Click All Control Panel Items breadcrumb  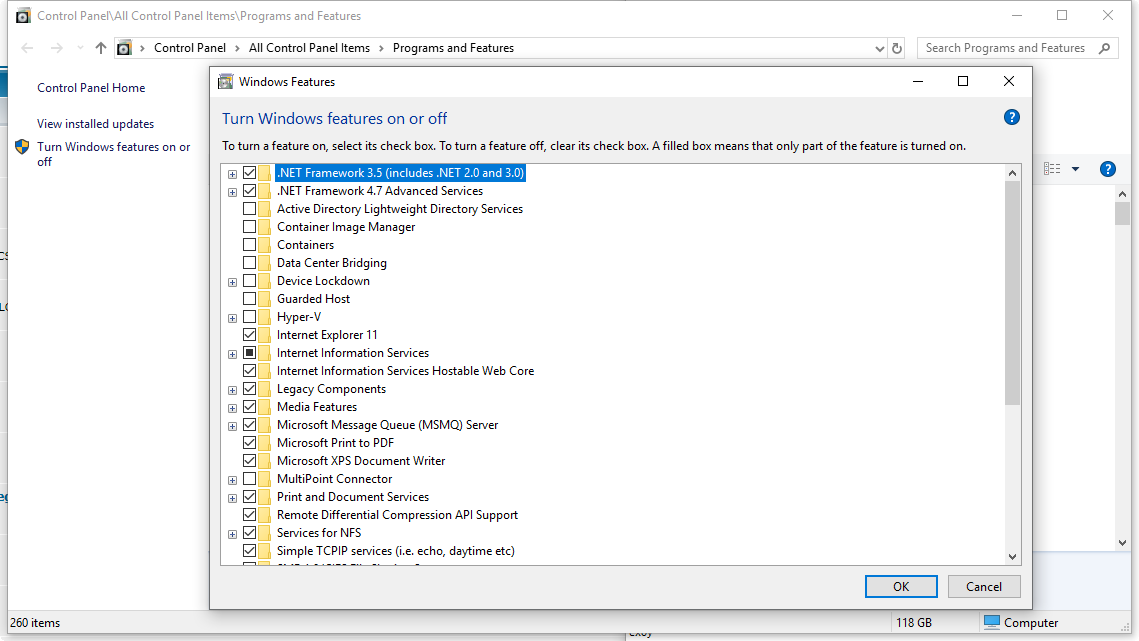click(x=309, y=48)
